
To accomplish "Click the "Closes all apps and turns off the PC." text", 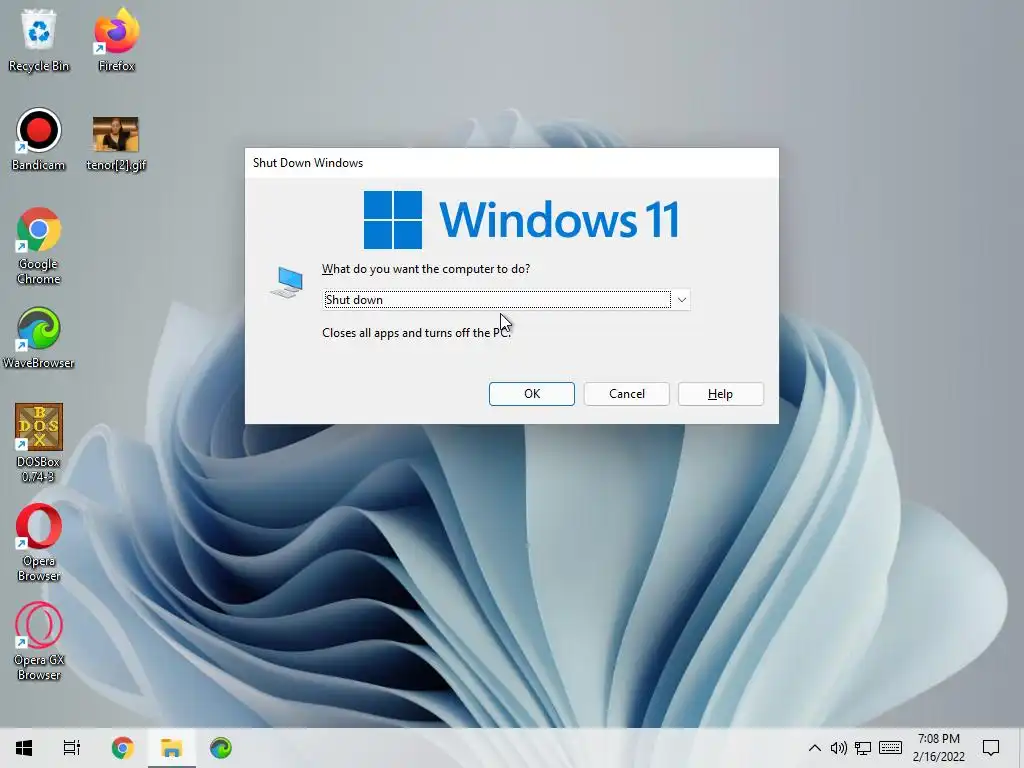I will coord(416,333).
